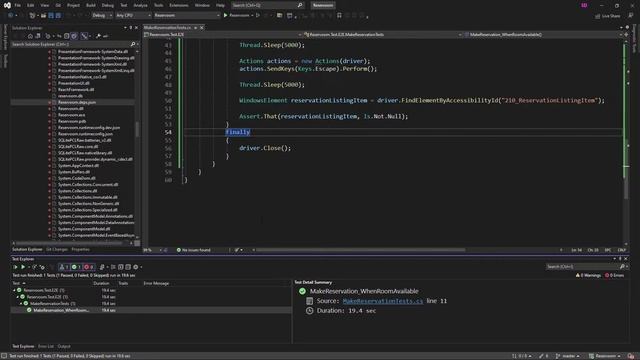The width and height of the screenshot is (640, 360).
Task: Open the Extensions menu
Action: [x=179, y=5]
